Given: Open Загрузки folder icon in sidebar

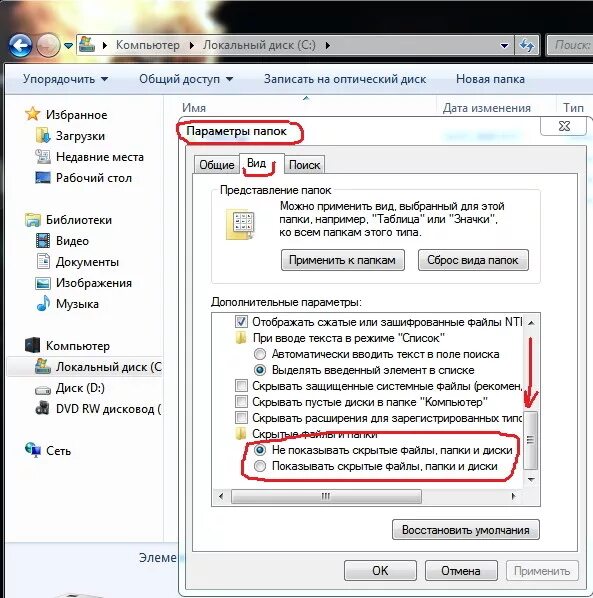Looking at the screenshot, I should 43,135.
